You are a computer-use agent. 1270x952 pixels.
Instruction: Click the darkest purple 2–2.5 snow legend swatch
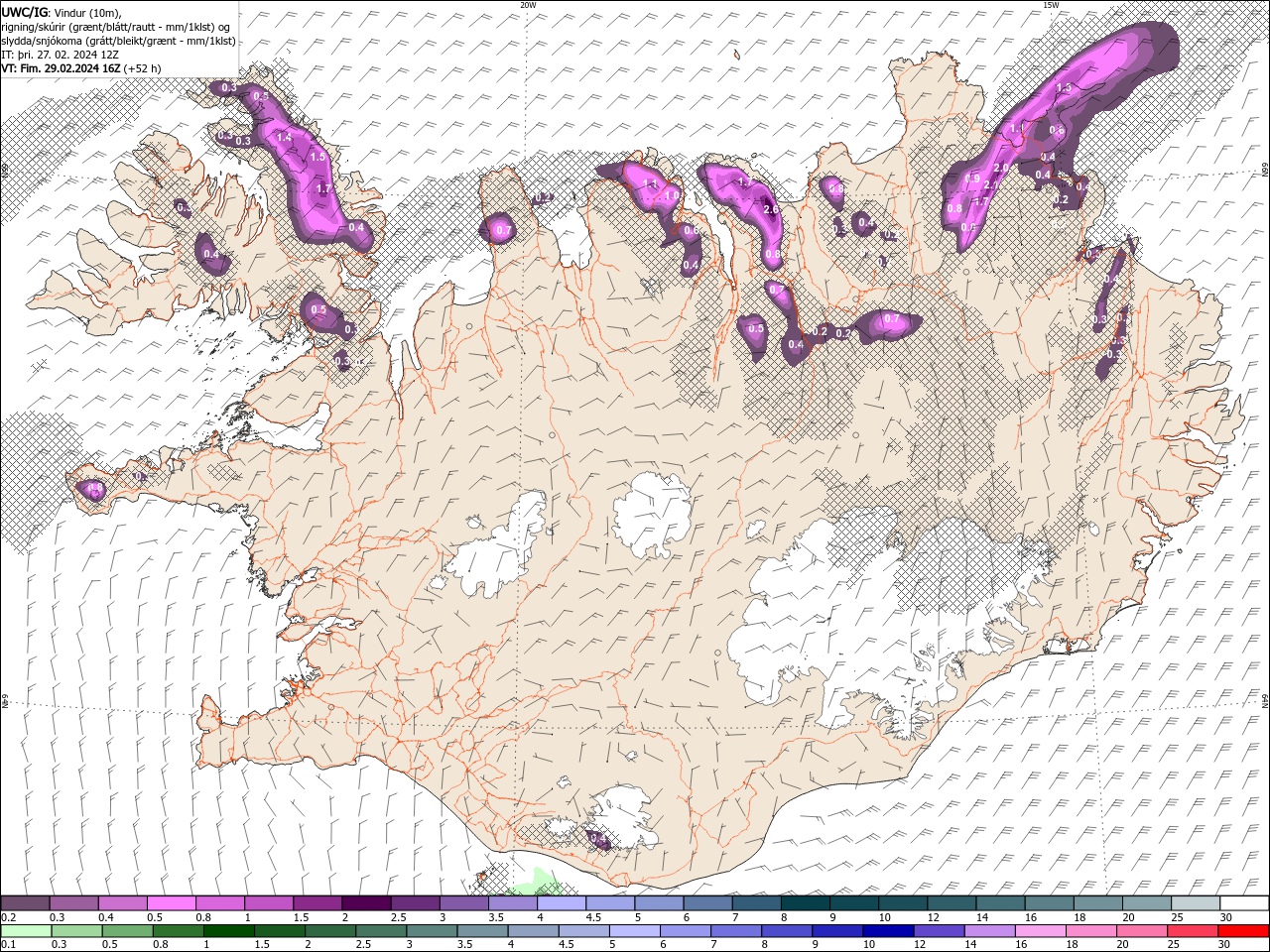coord(366,903)
